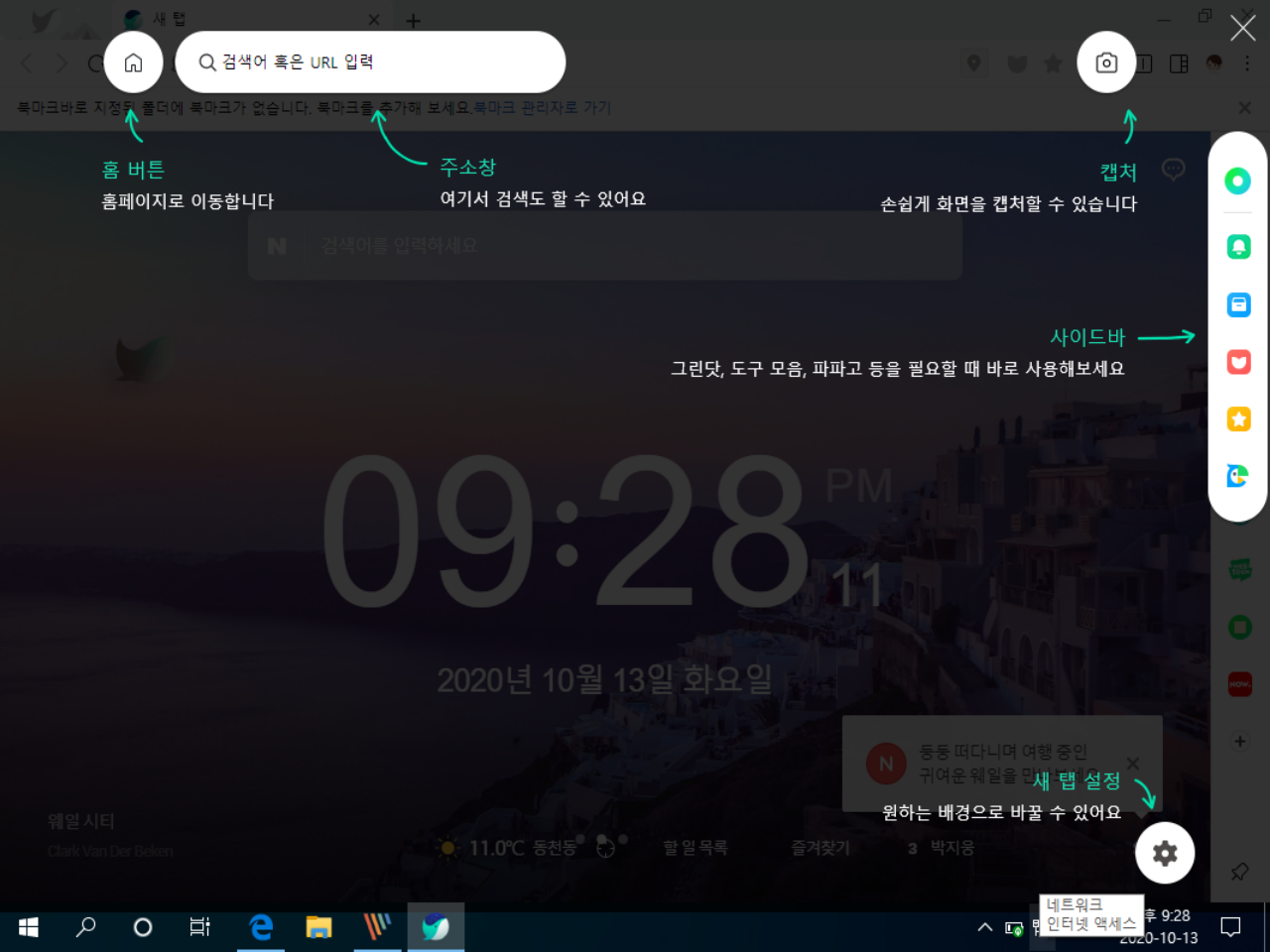Click the dimmed Whale mask icon in the toolbar
The width and height of the screenshot is (1270, 952).
[x=1017, y=63]
